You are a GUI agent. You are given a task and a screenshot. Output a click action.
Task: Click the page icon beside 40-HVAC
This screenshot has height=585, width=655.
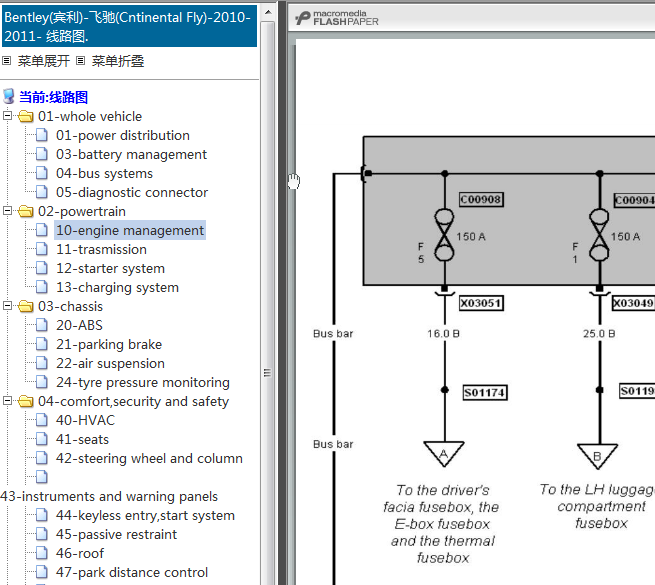pyautogui.click(x=41, y=420)
